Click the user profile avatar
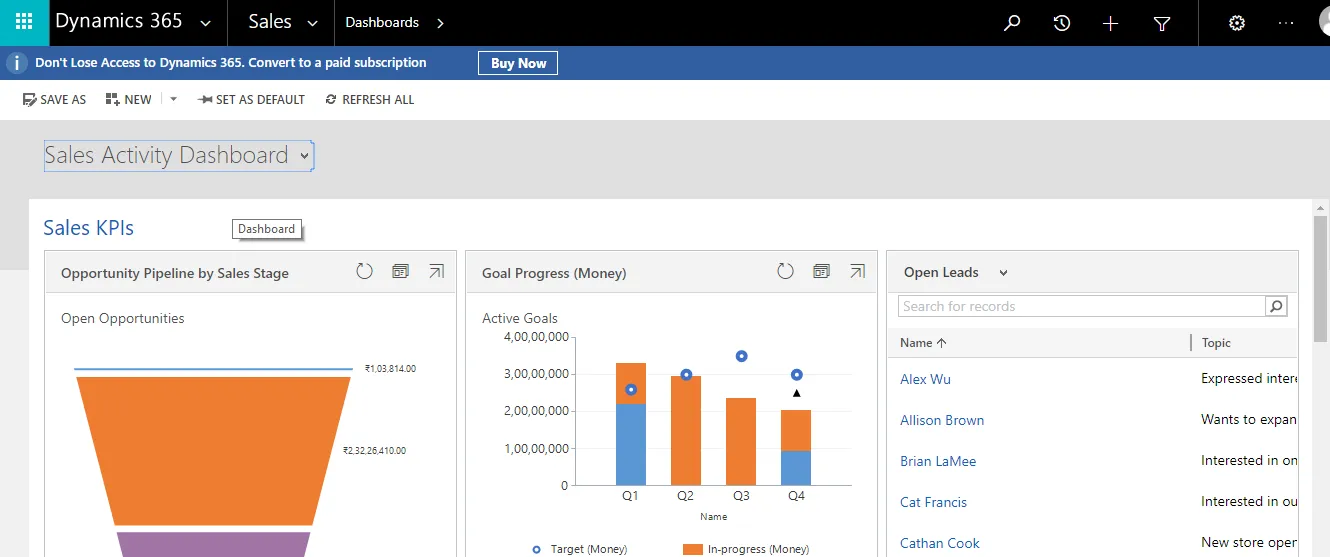This screenshot has width=1330, height=557. (x=1322, y=22)
